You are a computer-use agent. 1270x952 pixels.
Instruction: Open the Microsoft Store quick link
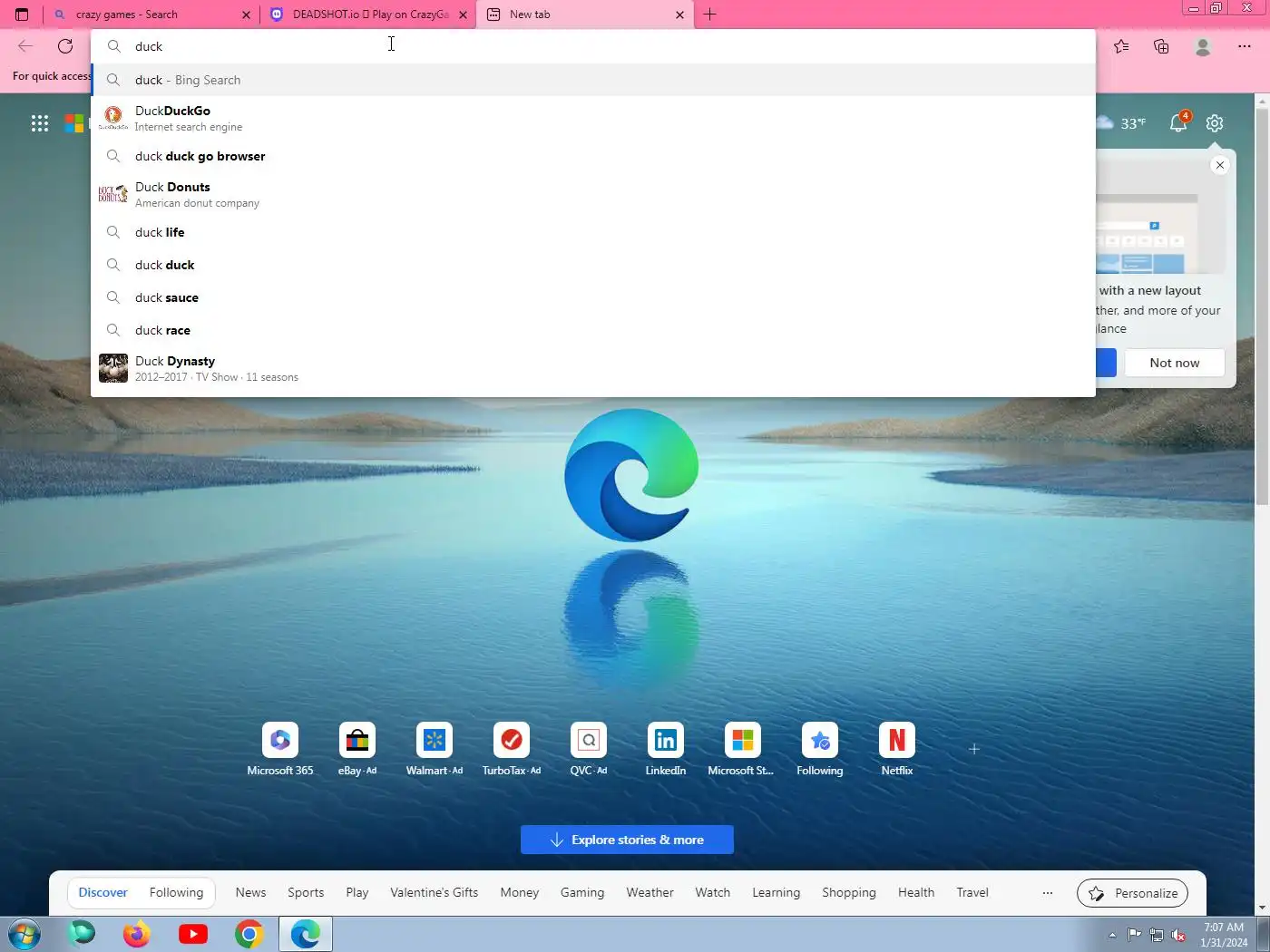[x=742, y=750]
